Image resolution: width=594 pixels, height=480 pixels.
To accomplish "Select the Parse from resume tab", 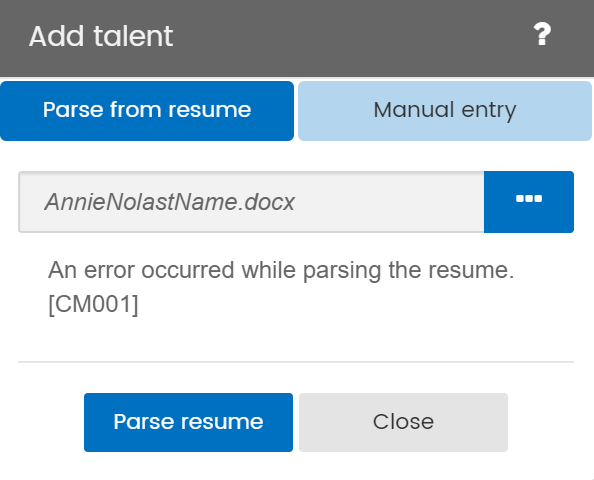I will (147, 111).
